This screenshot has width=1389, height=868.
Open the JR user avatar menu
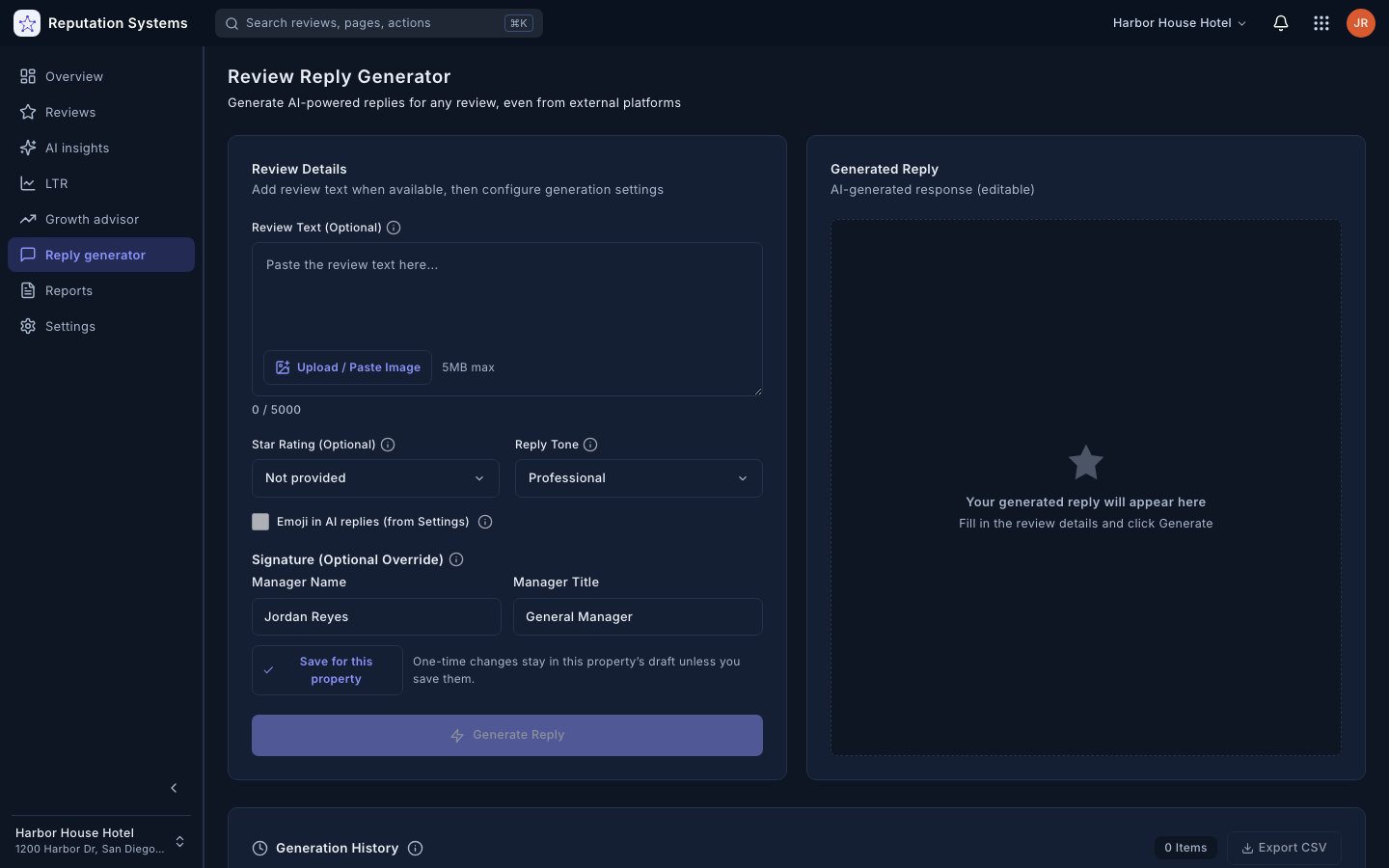coord(1361,23)
